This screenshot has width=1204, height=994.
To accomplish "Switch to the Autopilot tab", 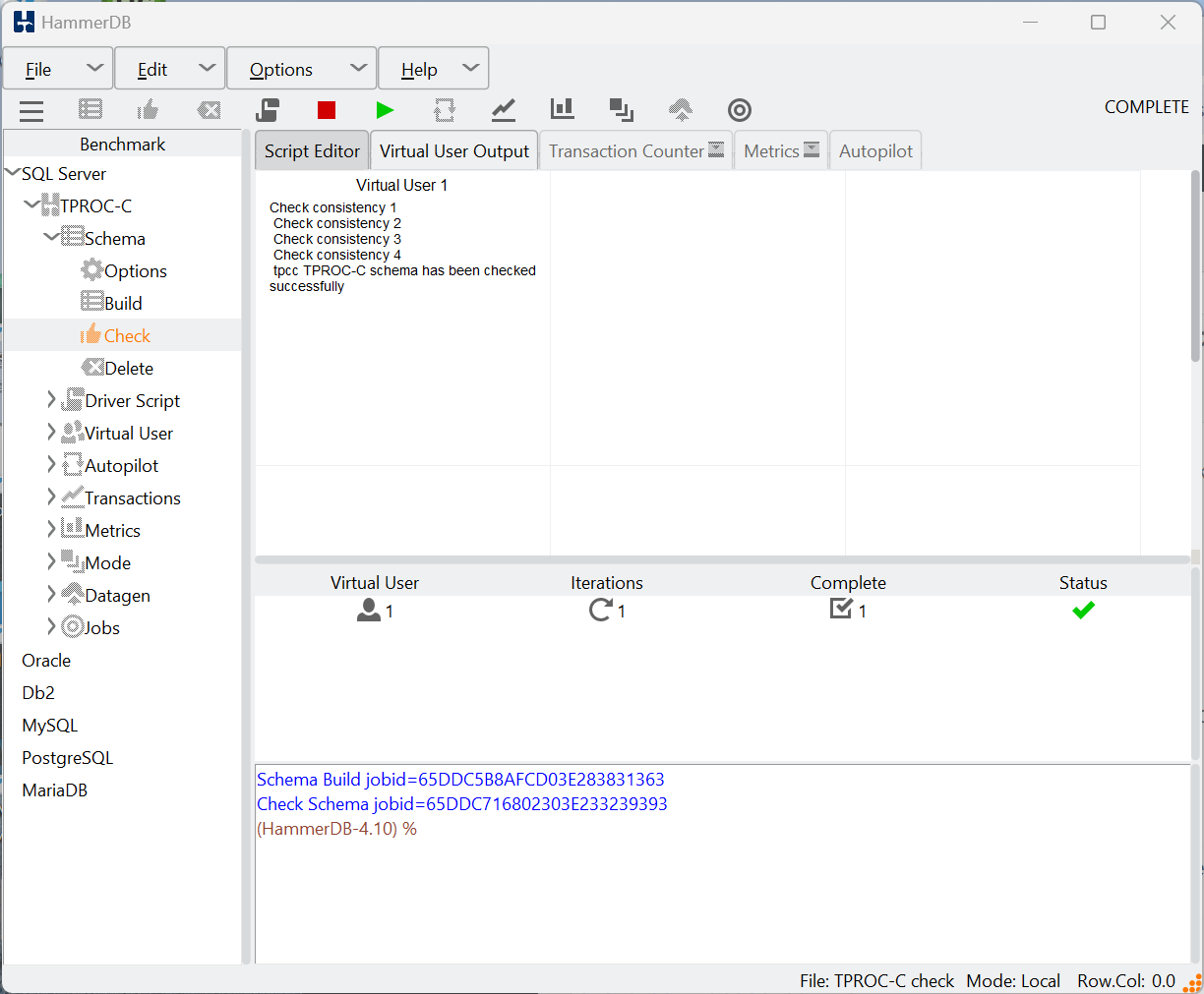I will pos(875,150).
